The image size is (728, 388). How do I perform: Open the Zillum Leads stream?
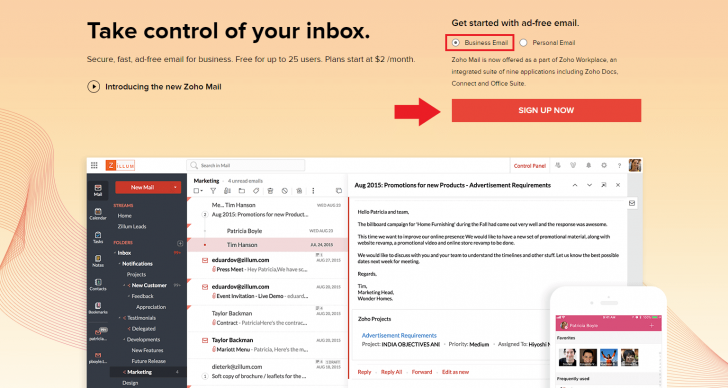pos(132,226)
